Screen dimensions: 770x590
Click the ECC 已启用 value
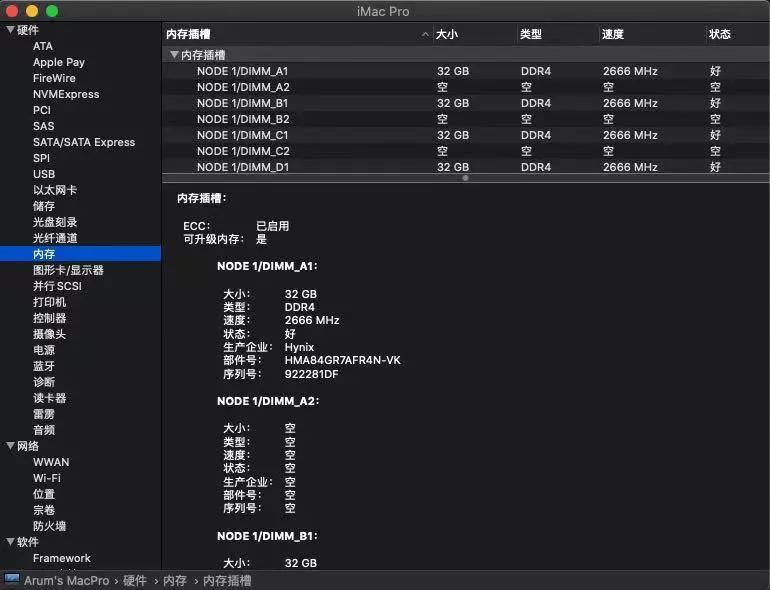coord(273,226)
